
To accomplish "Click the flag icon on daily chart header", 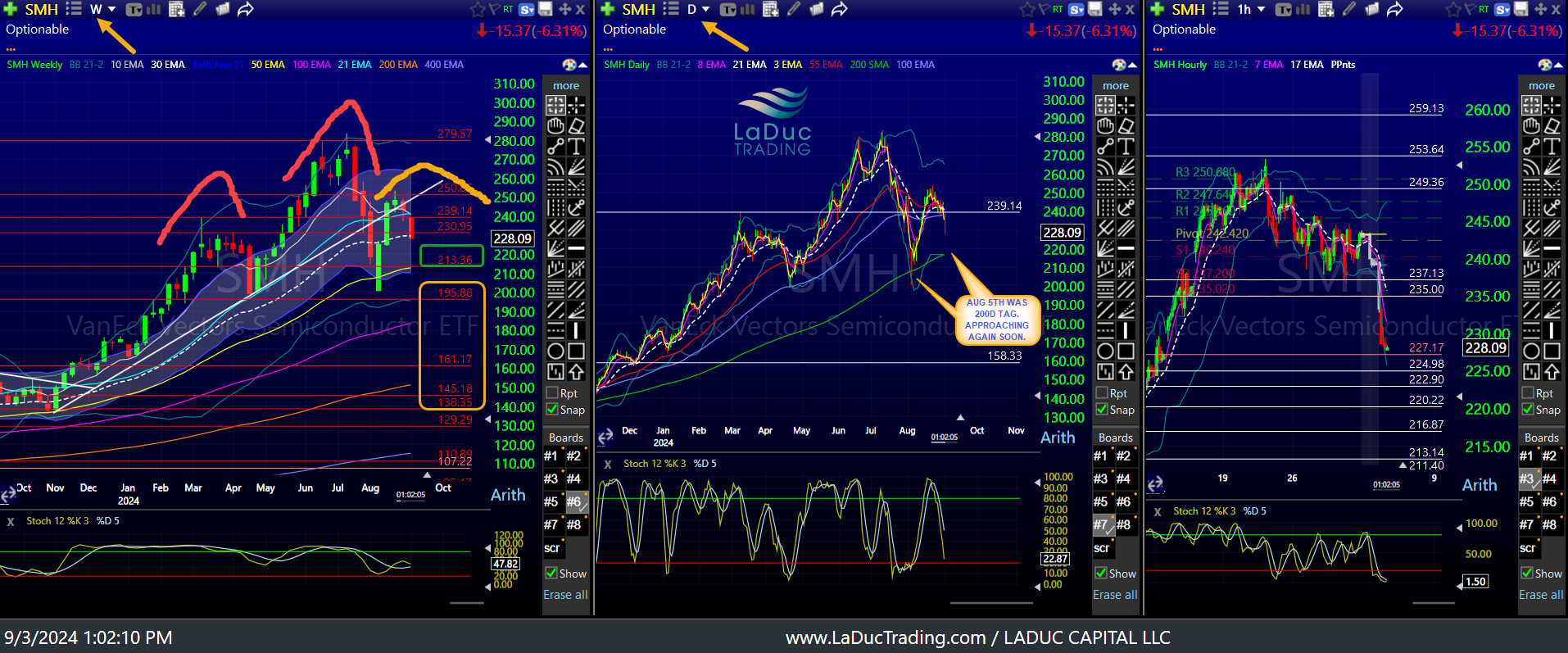I will (1044, 10).
